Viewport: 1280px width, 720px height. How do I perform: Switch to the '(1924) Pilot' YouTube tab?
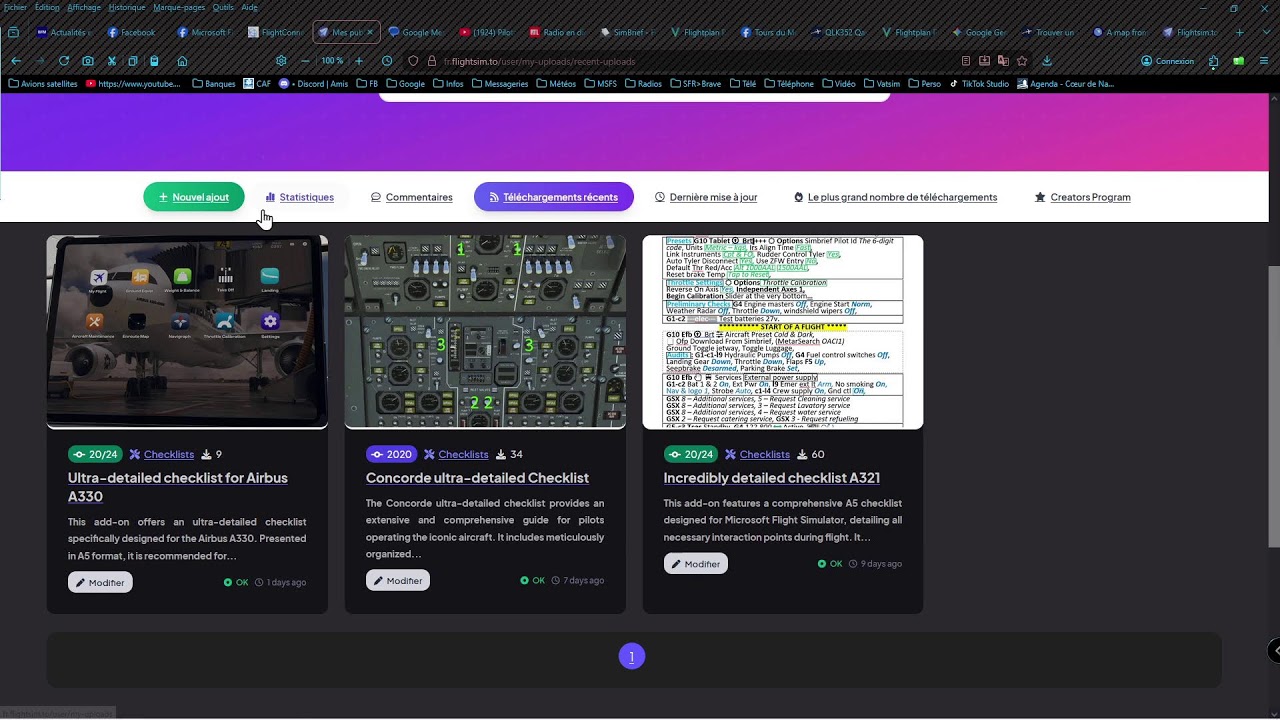click(x=486, y=32)
